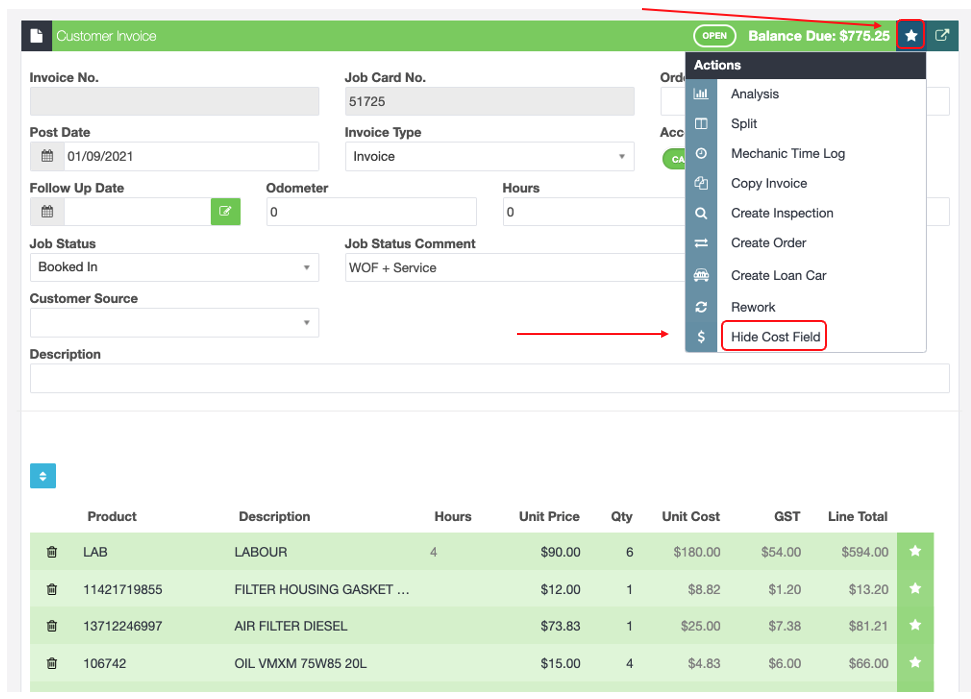Select Split from Actions menu

point(744,123)
